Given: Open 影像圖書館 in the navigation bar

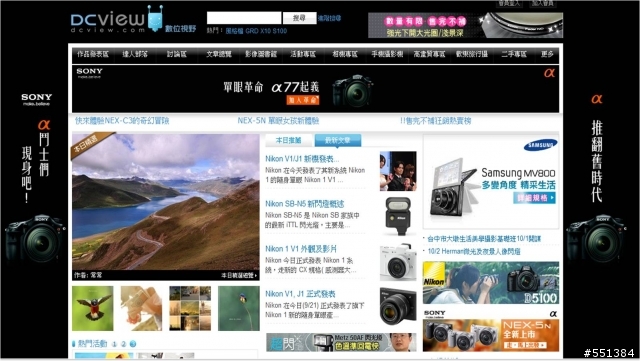Looking at the screenshot, I should 261,54.
